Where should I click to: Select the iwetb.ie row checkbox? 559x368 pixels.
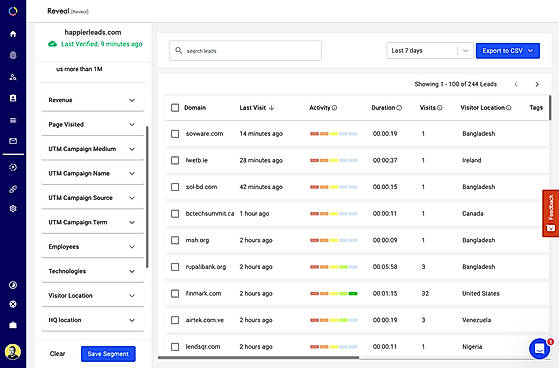(x=175, y=160)
